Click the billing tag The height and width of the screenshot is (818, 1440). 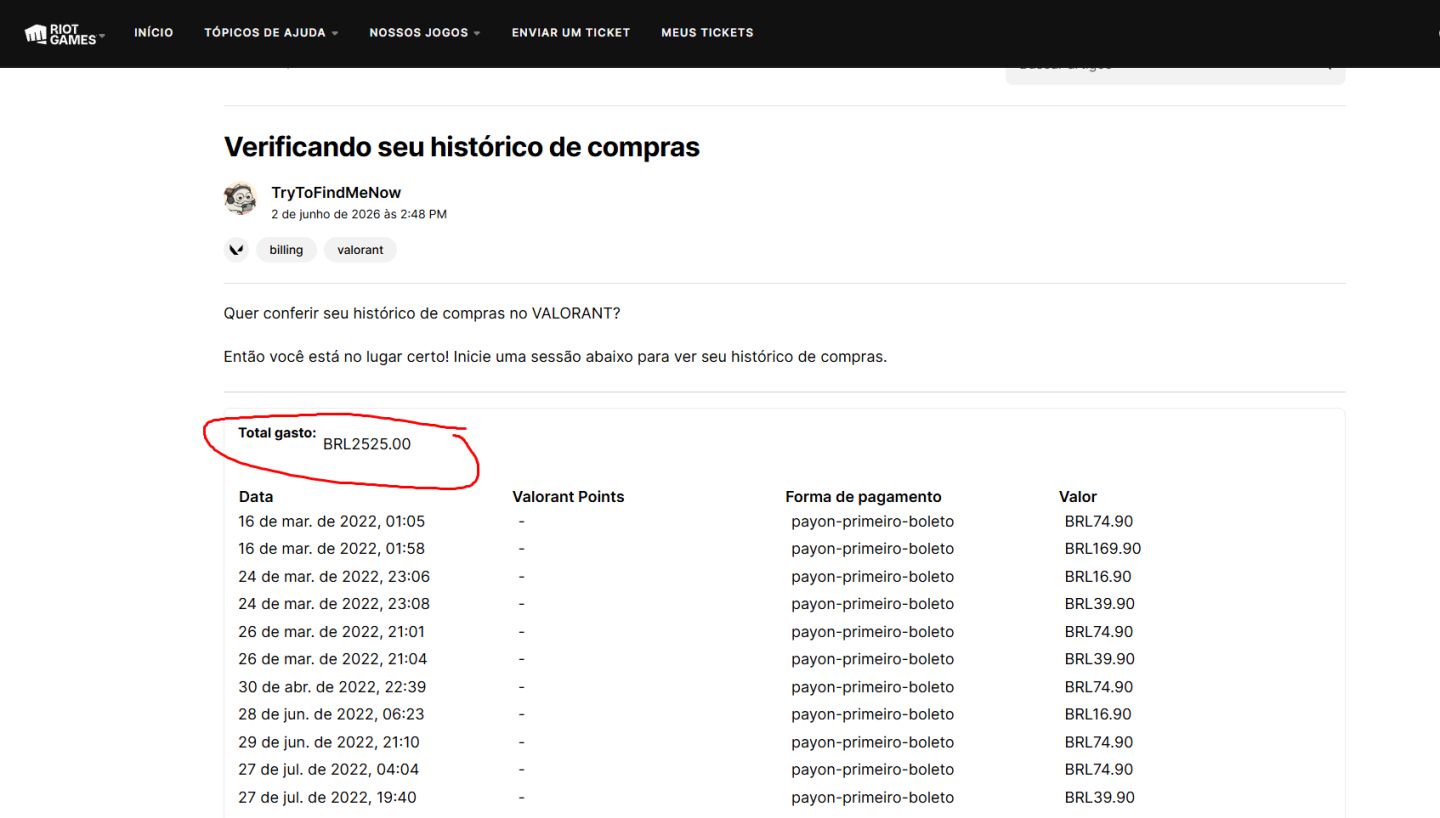tap(286, 249)
